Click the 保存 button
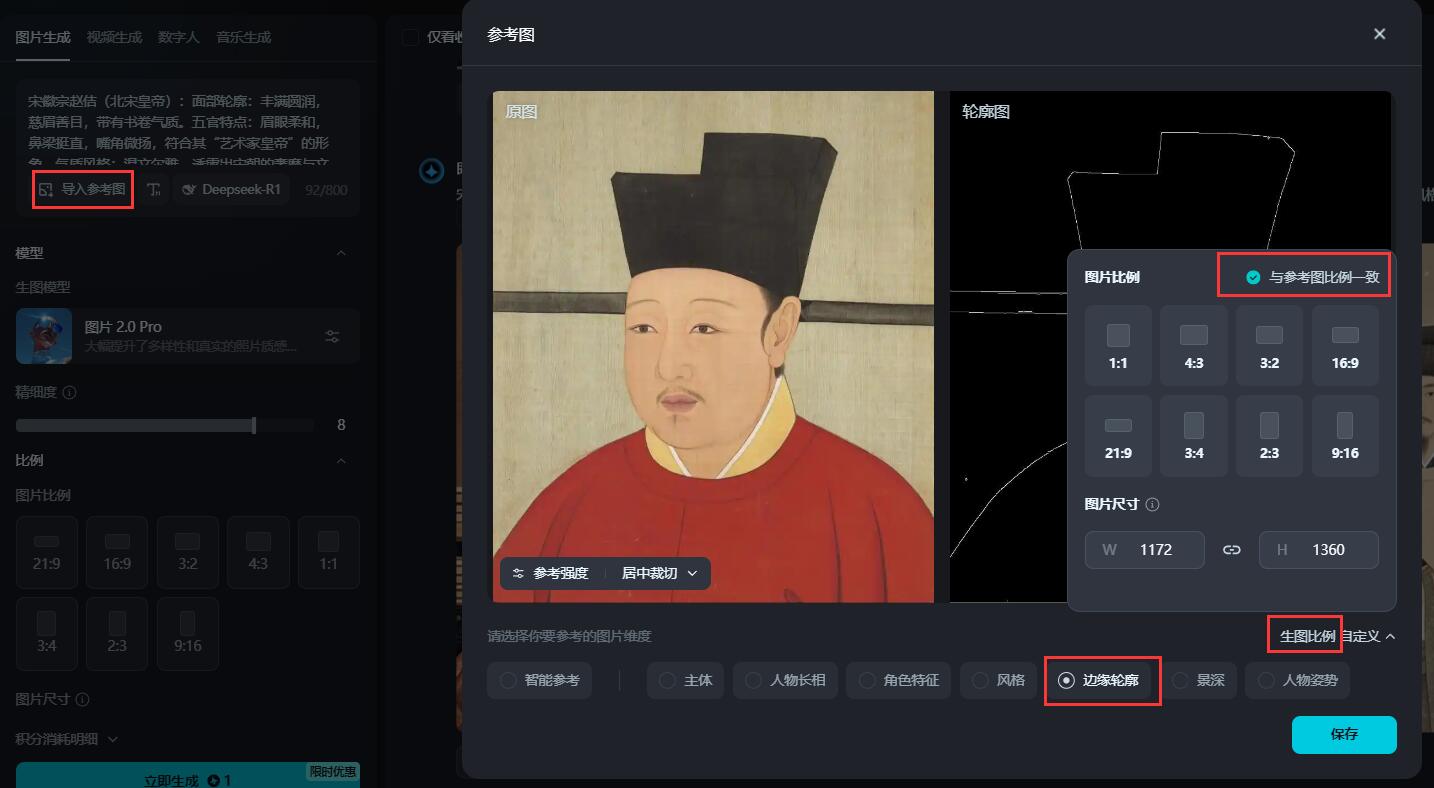This screenshot has height=788, width=1434. click(x=1344, y=734)
